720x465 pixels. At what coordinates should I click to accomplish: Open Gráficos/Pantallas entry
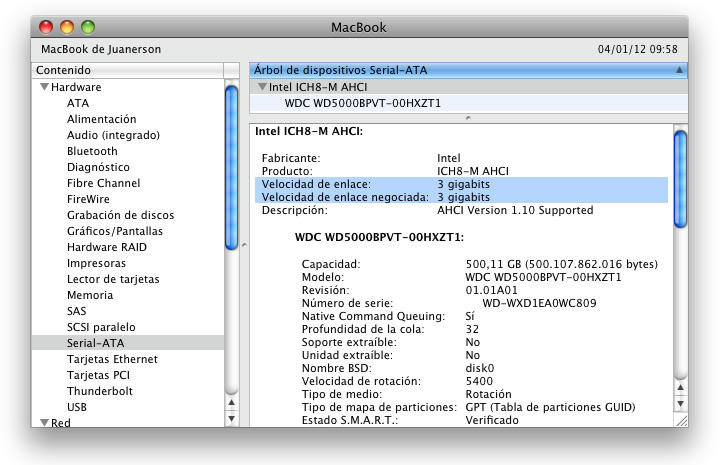tap(115, 231)
